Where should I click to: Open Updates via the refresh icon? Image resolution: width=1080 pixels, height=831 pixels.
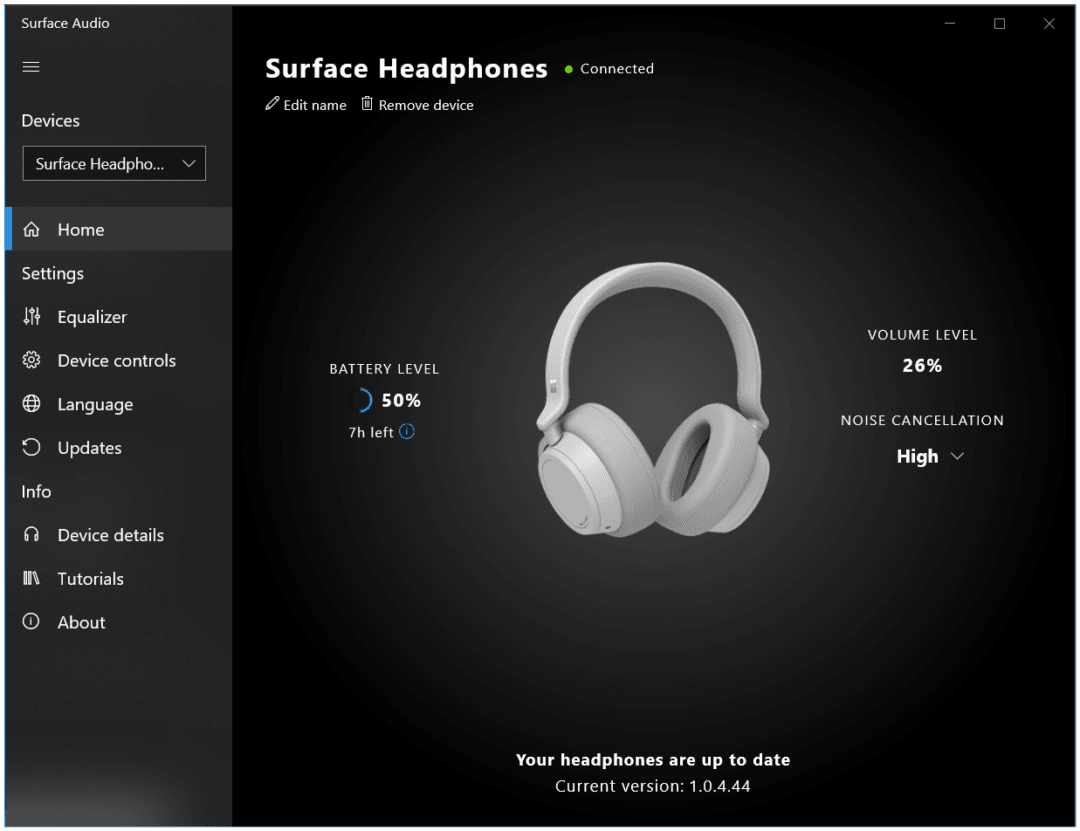coord(31,448)
